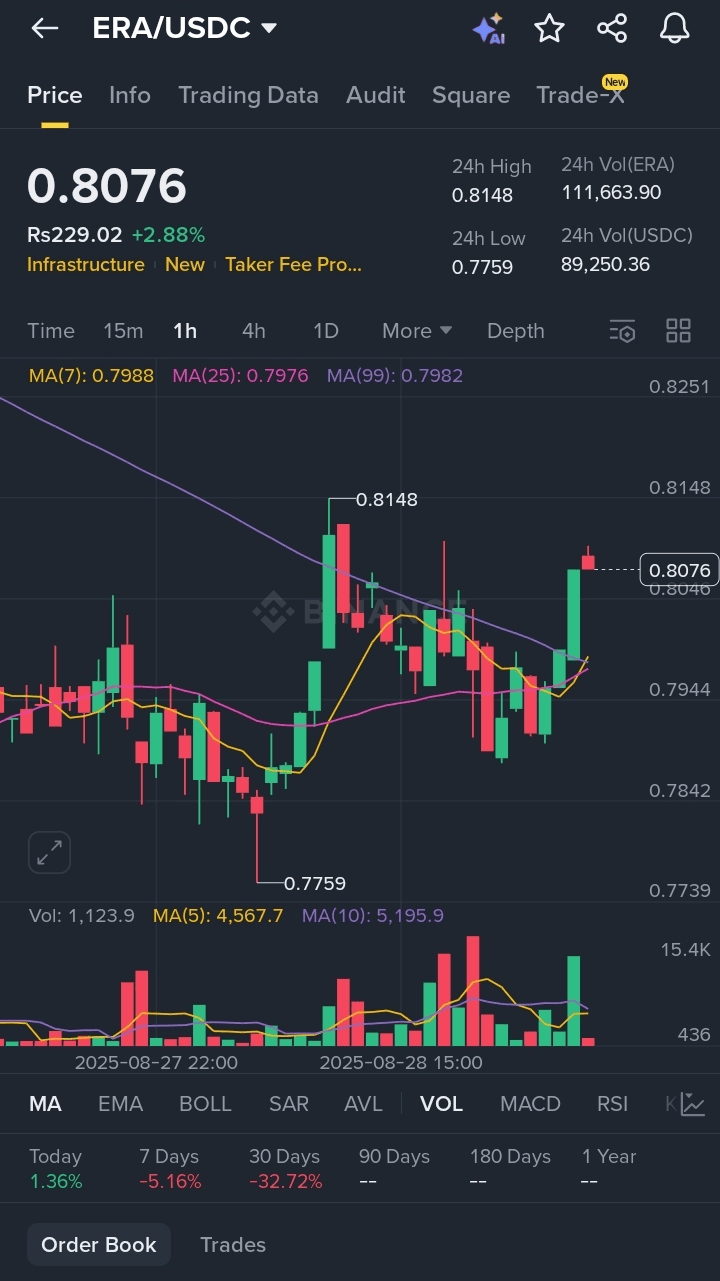
Task: Tap the back arrow icon
Action: (x=45, y=28)
